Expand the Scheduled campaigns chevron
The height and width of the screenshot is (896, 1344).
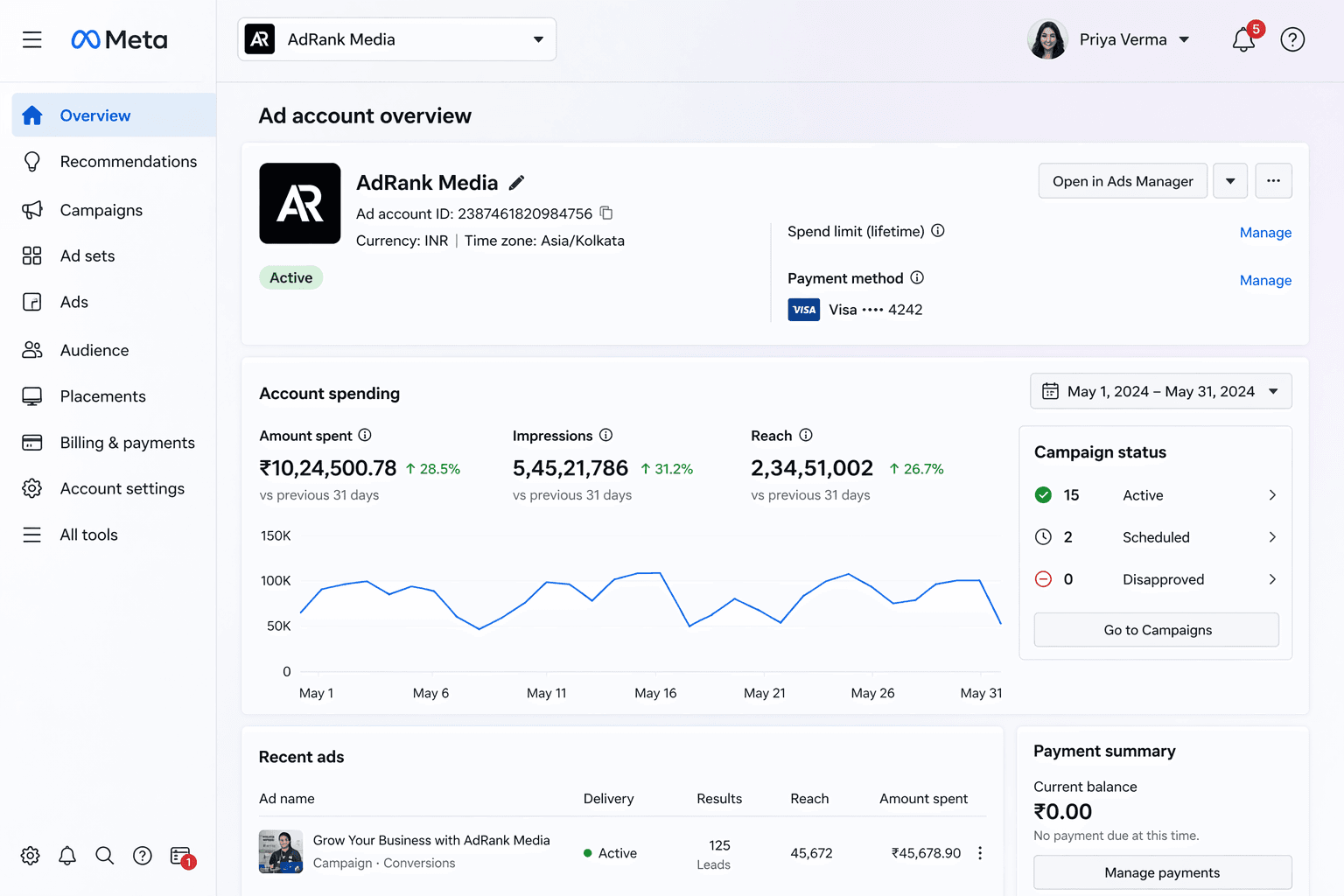1272,537
